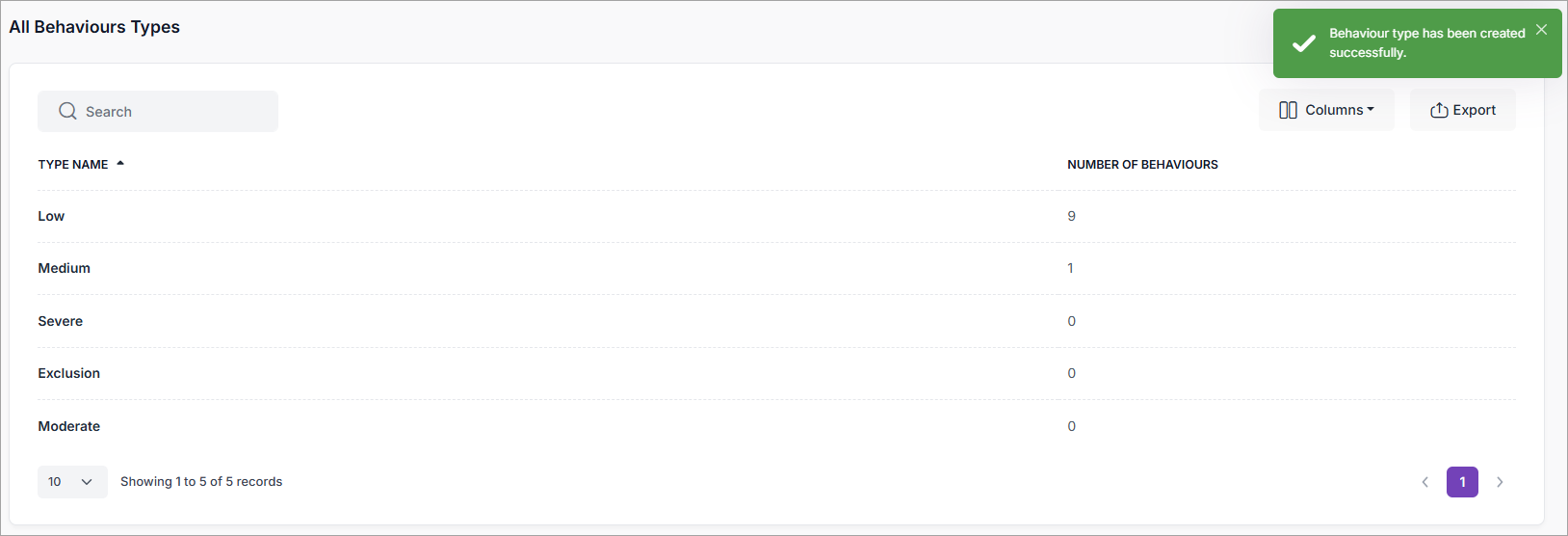Go to previous page chevron

click(x=1424, y=482)
